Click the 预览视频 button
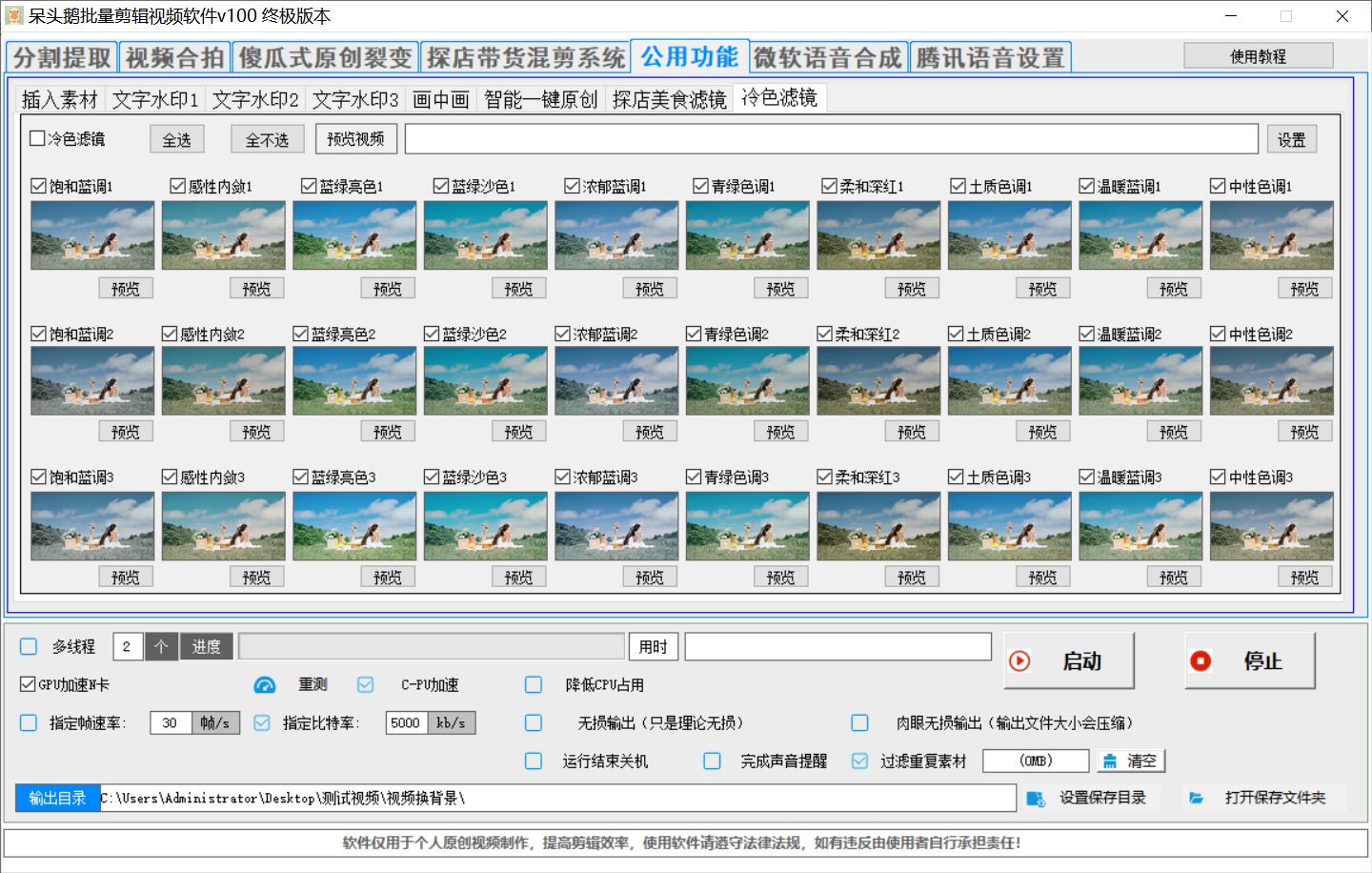 click(x=355, y=139)
